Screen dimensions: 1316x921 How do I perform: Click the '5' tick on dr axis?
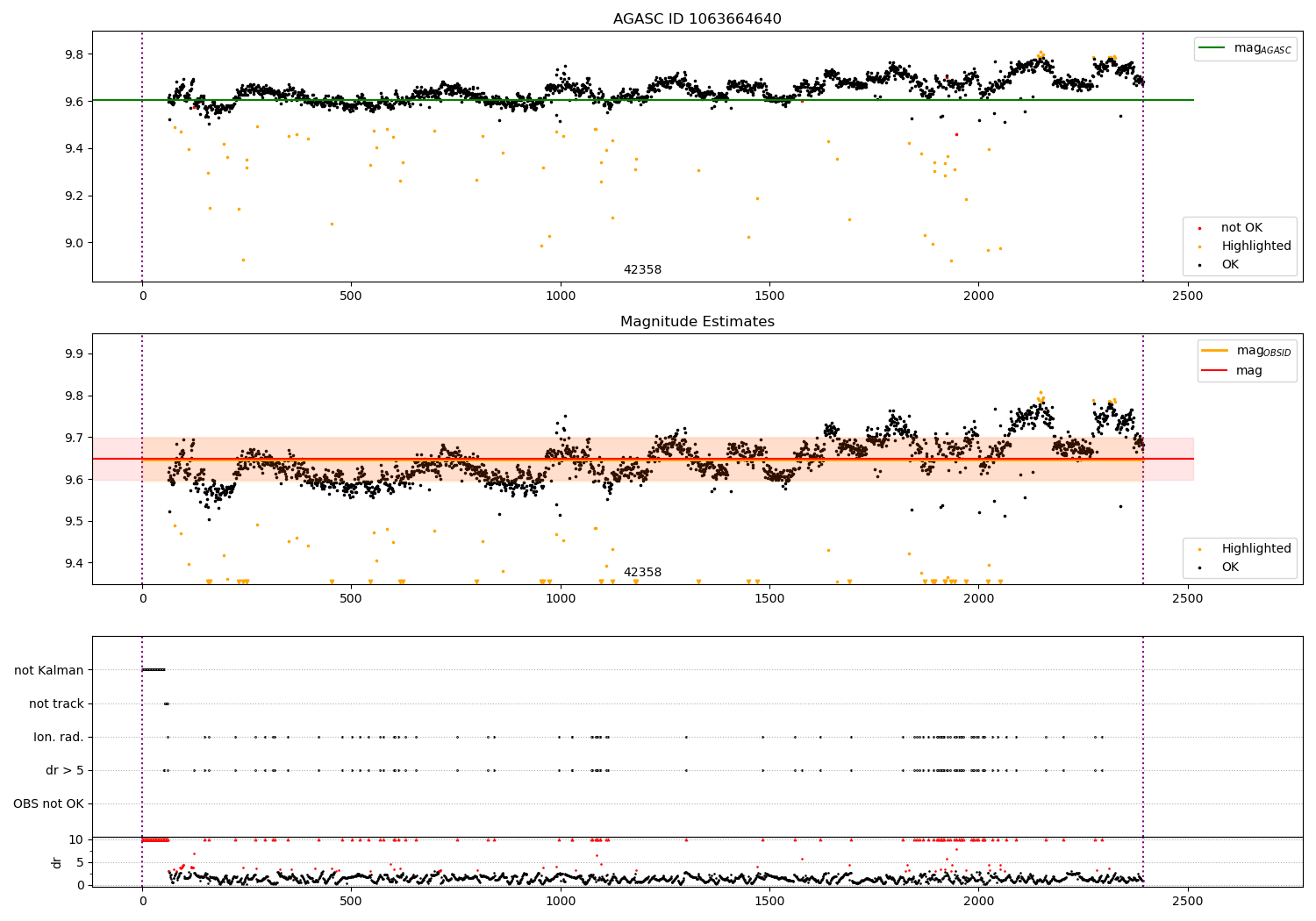coord(81,862)
